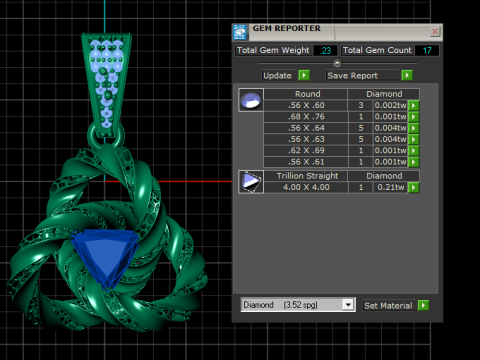Click the Trillion Straight header
The image size is (480, 360).
coord(306,176)
